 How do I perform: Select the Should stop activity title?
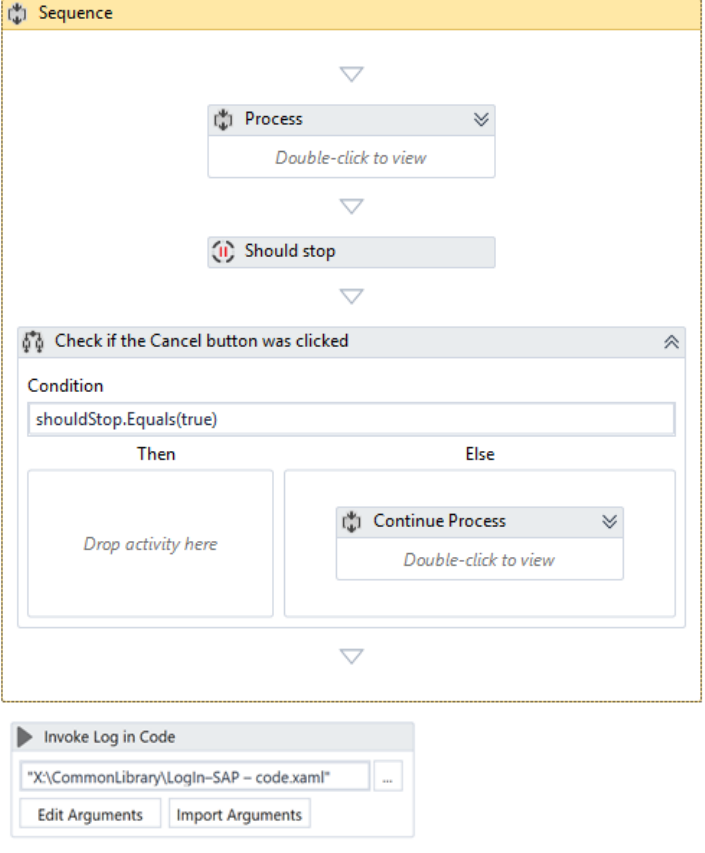290,252
